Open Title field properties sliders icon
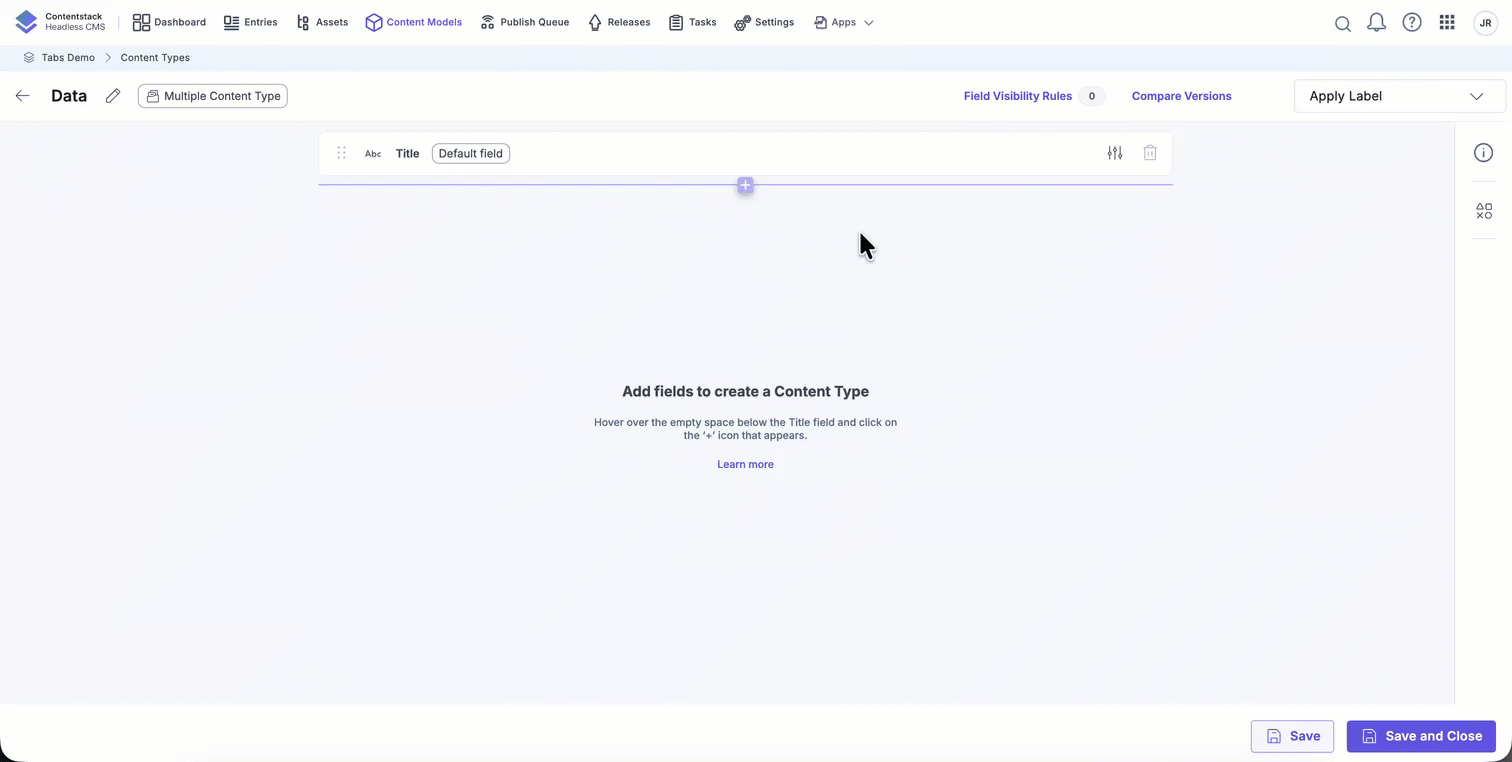The image size is (1512, 762). [1115, 153]
